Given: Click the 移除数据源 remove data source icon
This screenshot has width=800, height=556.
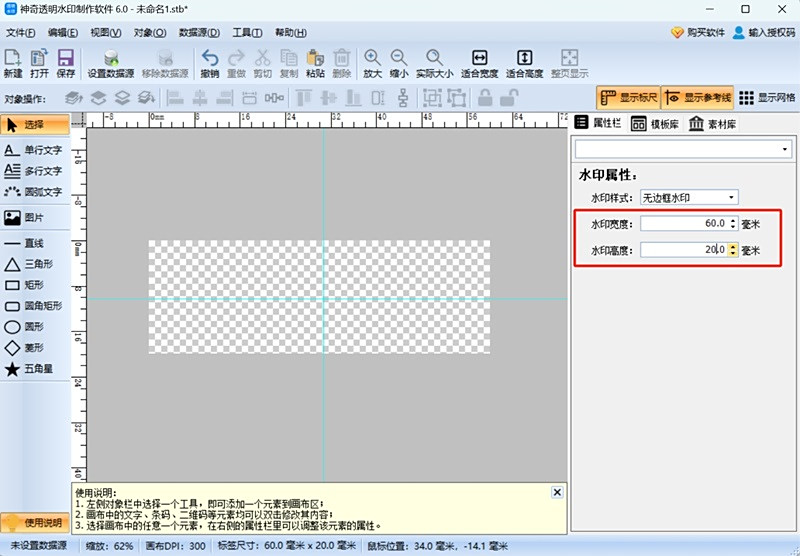Looking at the screenshot, I should [165, 63].
